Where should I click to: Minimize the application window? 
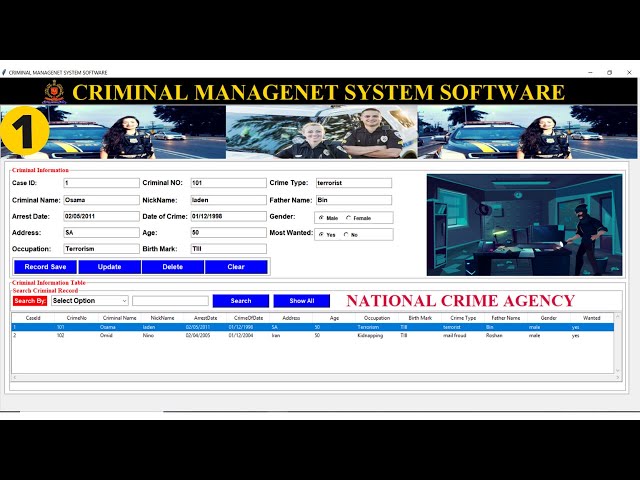[590, 73]
